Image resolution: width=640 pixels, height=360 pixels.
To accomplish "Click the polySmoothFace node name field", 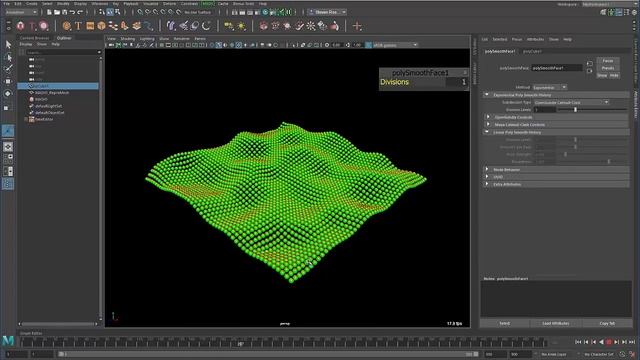I will click(556, 68).
